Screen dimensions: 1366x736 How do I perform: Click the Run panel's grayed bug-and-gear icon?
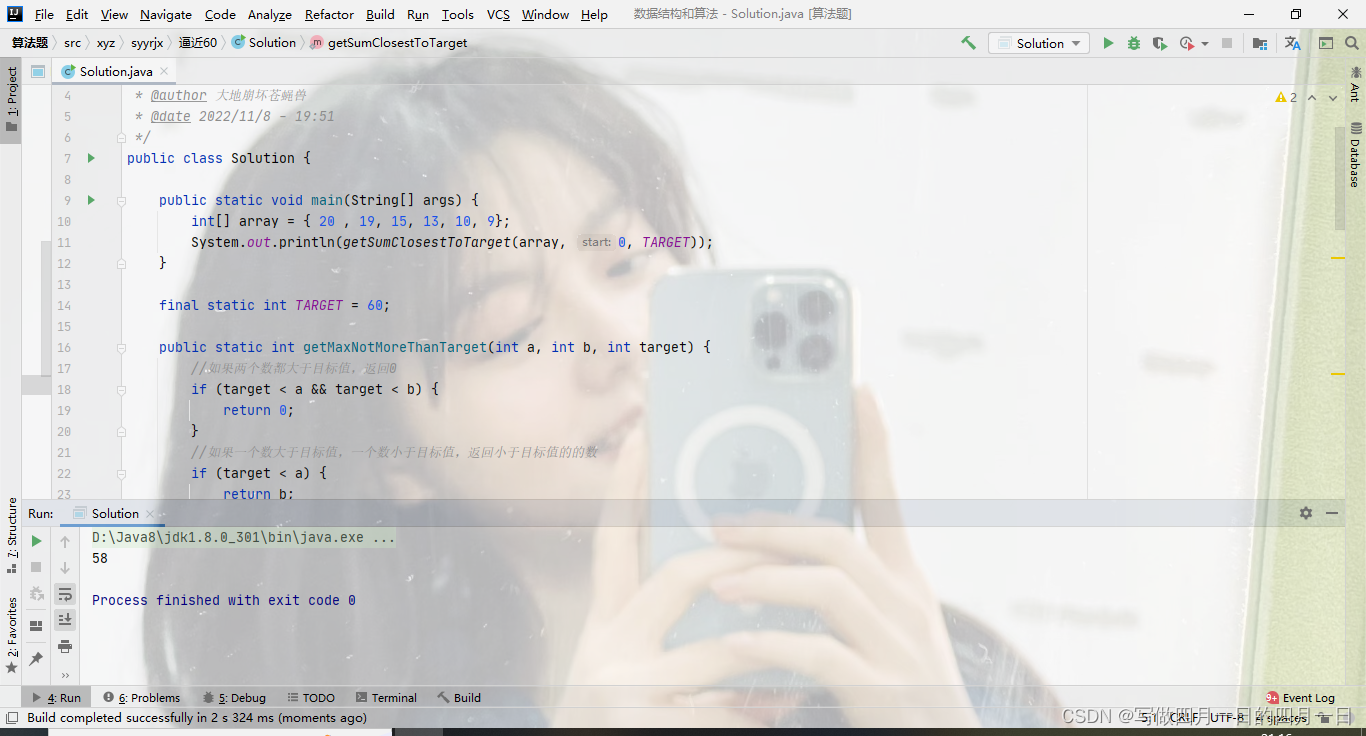37,593
